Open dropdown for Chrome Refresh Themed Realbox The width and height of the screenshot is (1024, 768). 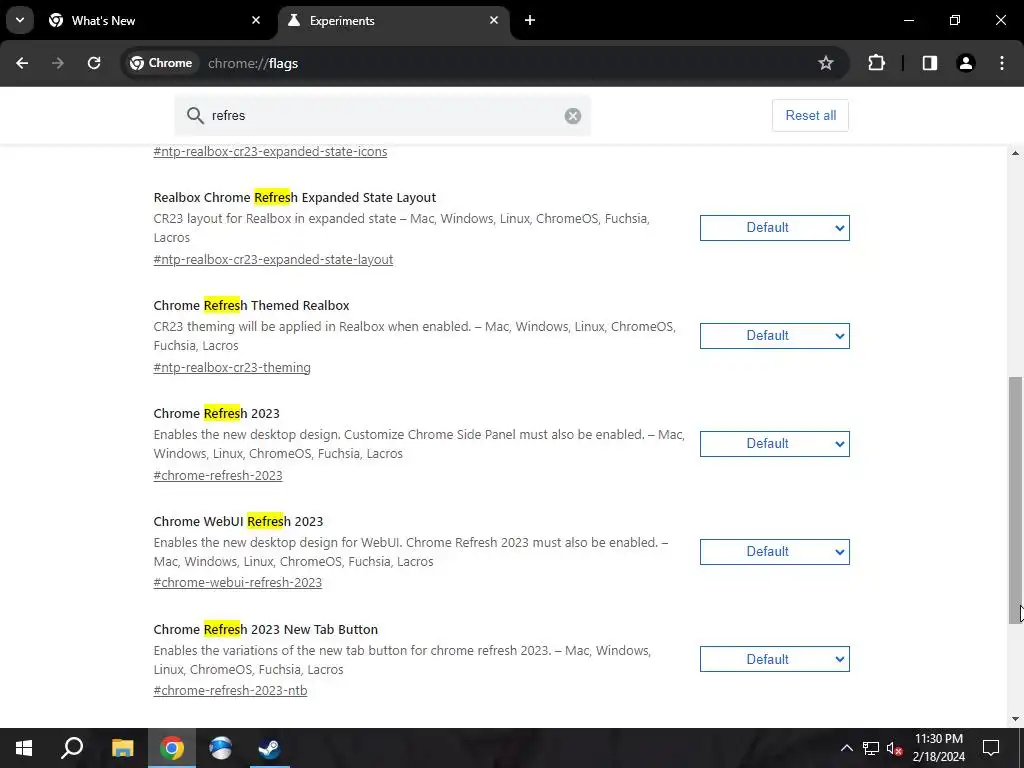(x=775, y=336)
